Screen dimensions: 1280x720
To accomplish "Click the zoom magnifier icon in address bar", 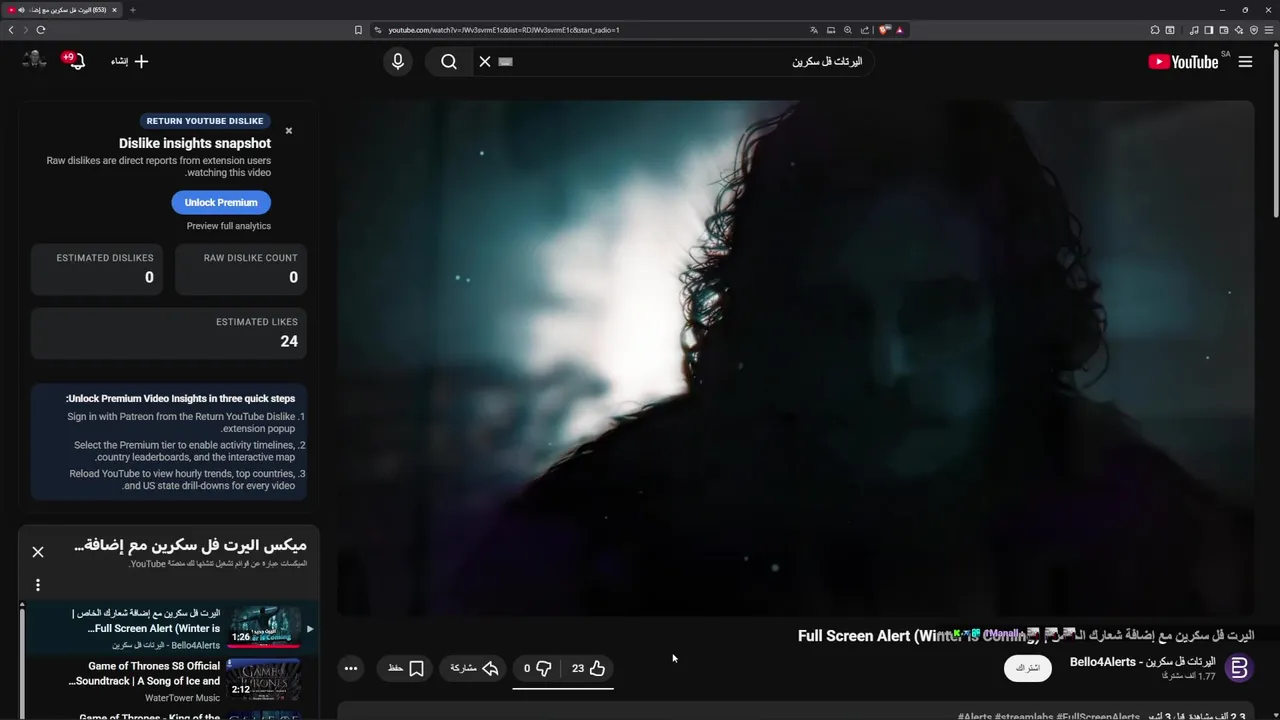I will point(848,30).
